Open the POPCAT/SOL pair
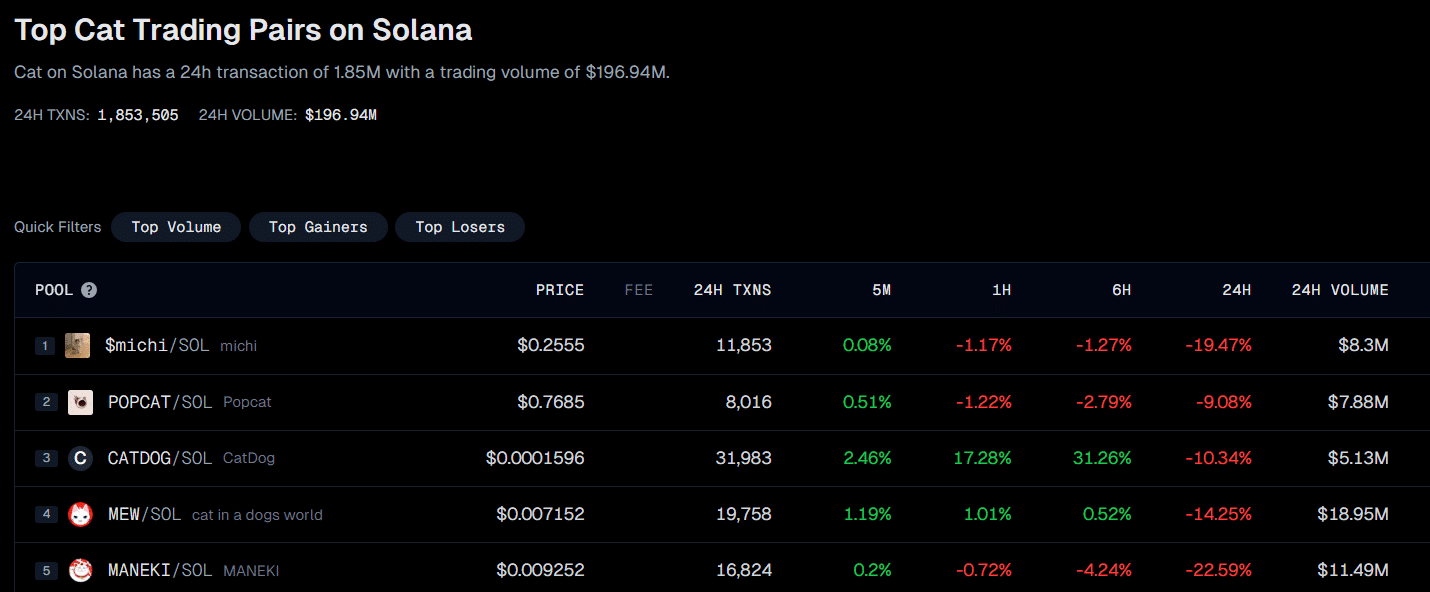 point(160,402)
